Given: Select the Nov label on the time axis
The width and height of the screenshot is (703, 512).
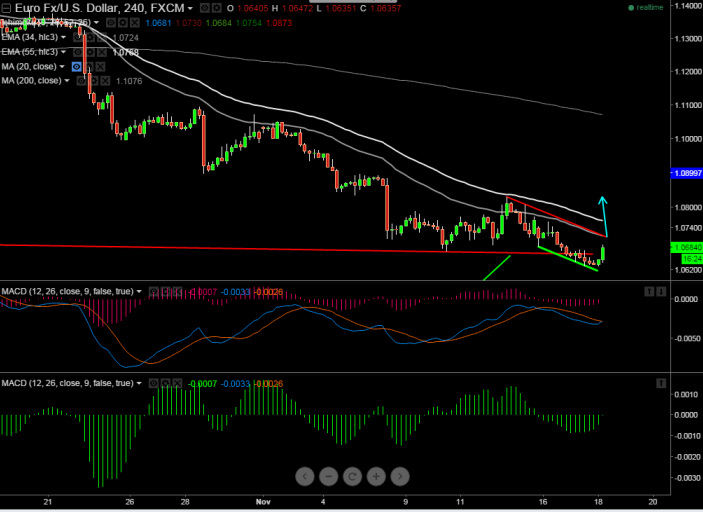Looking at the screenshot, I should point(263,502).
